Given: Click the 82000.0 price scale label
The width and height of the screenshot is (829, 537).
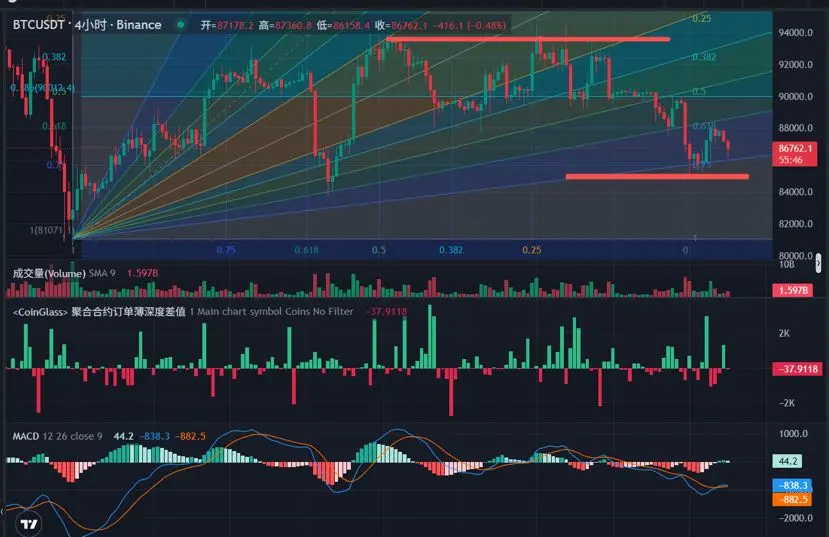Looking at the screenshot, I should click(x=796, y=224).
